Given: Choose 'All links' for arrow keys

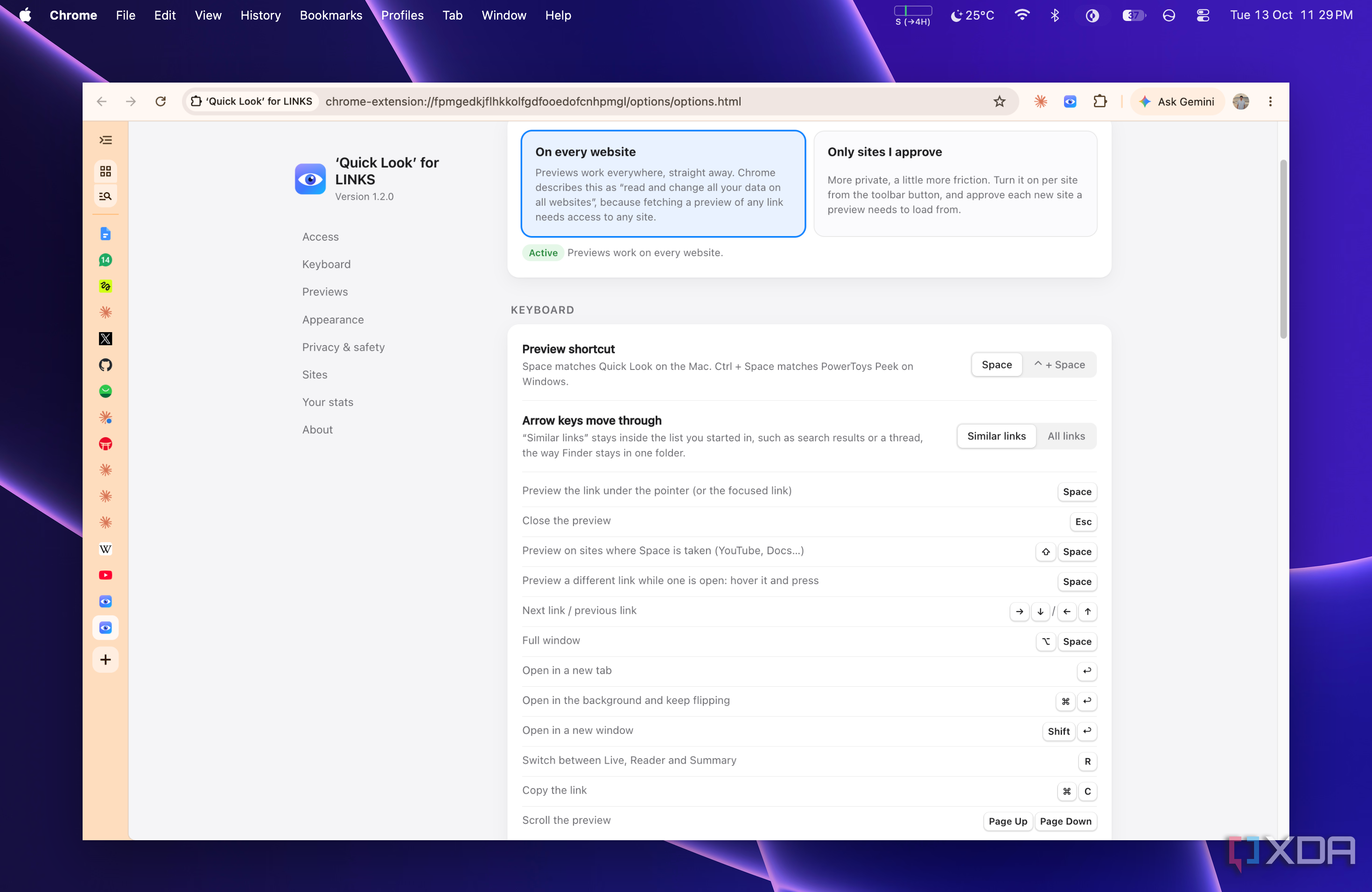Looking at the screenshot, I should (1066, 436).
